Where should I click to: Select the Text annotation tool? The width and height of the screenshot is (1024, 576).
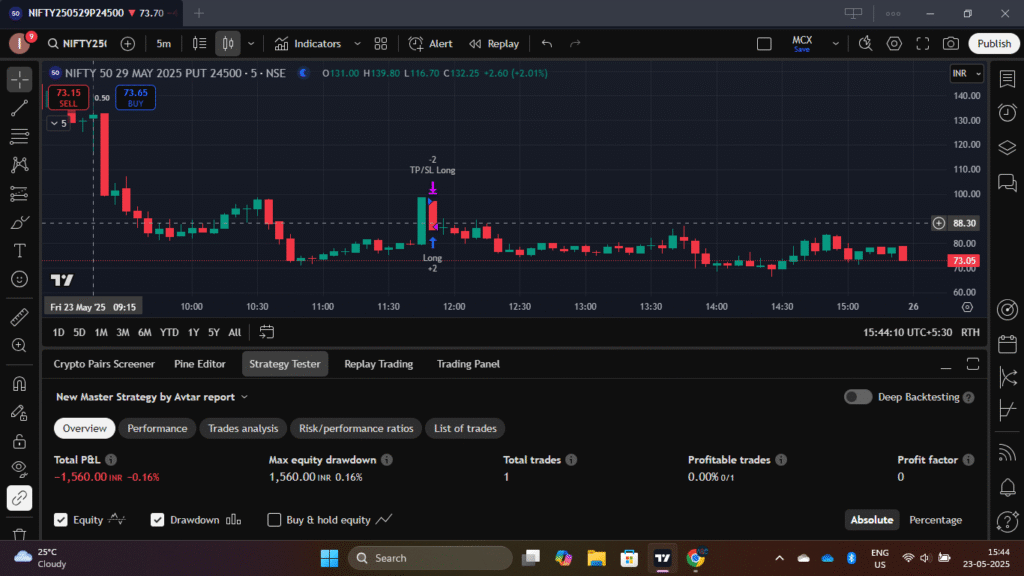20,251
